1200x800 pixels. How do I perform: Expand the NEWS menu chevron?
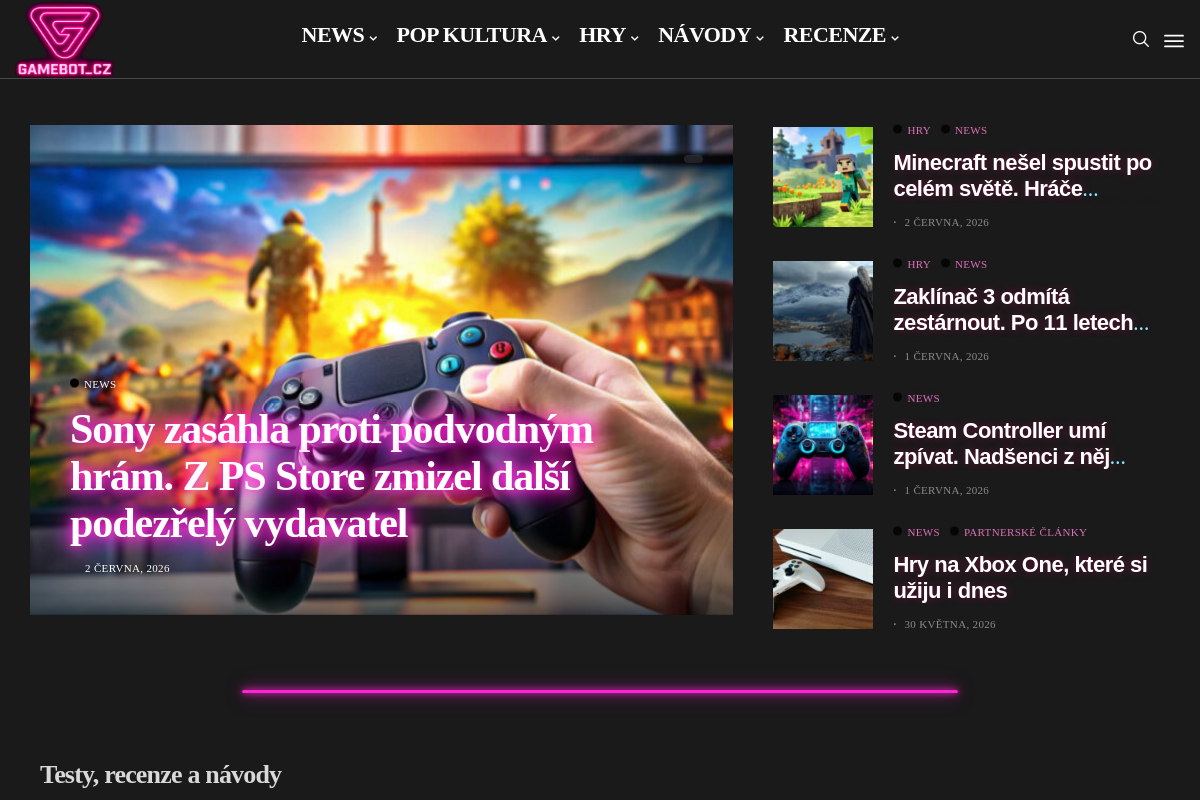tap(373, 37)
